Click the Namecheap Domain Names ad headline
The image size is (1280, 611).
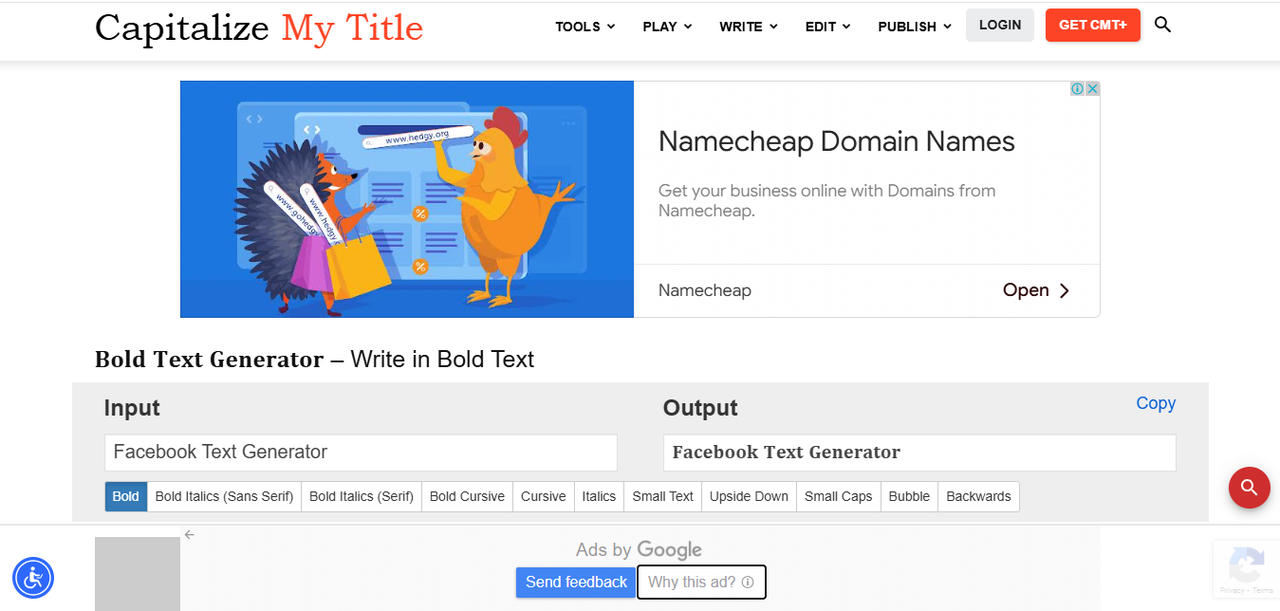[836, 142]
